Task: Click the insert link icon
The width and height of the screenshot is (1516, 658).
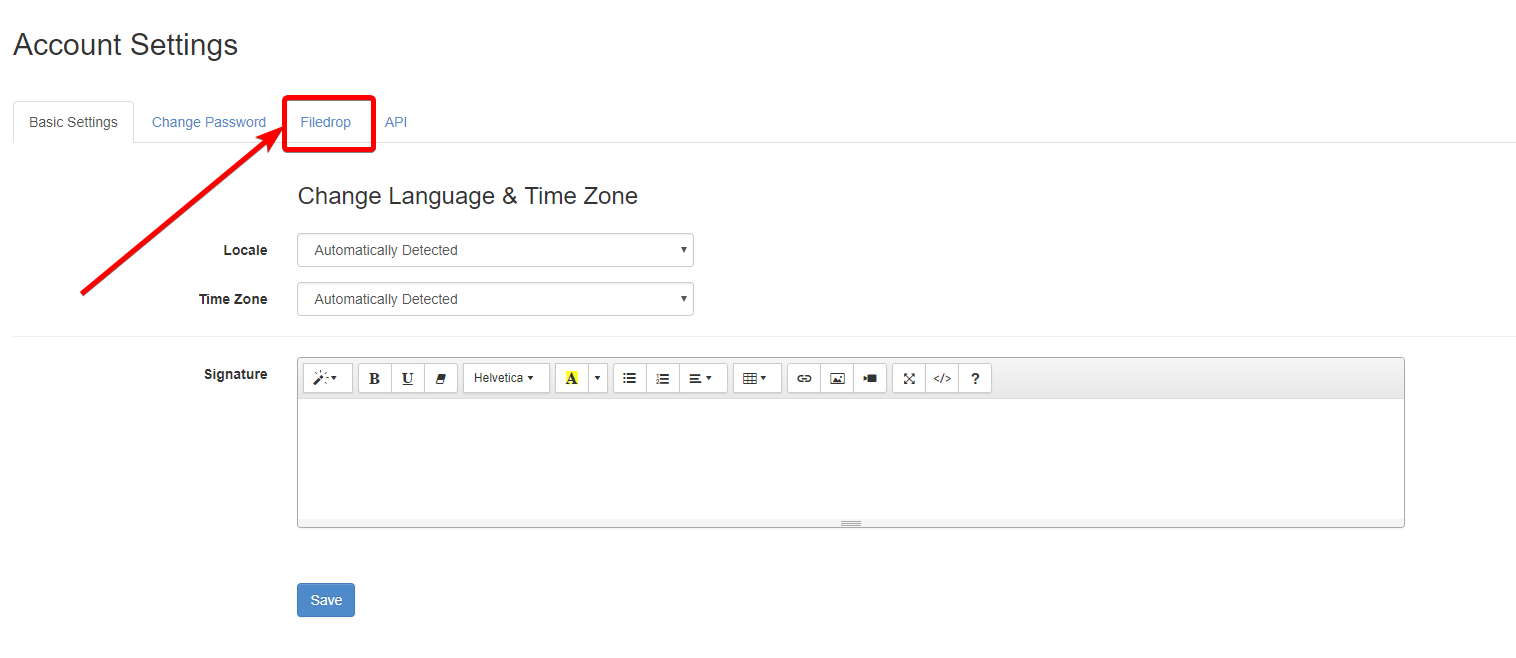Action: pos(804,378)
